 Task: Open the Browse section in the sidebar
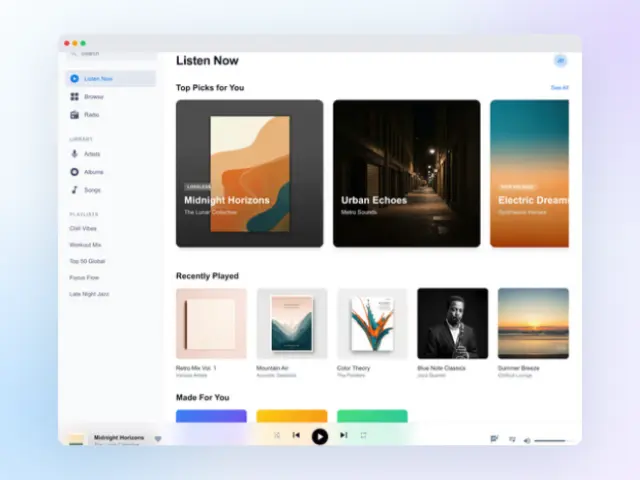(111, 97)
